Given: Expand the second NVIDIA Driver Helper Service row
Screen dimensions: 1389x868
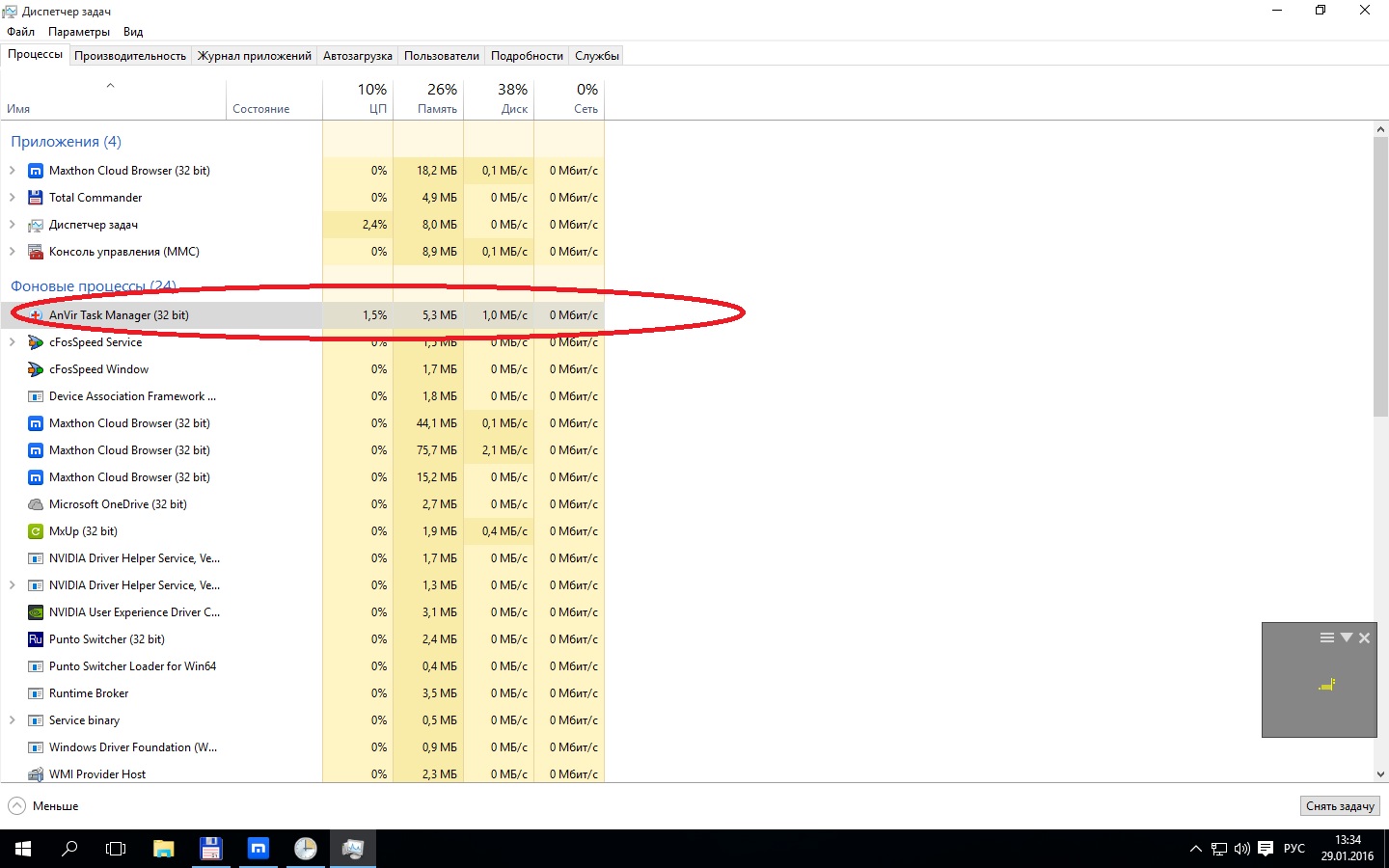Looking at the screenshot, I should (13, 585).
